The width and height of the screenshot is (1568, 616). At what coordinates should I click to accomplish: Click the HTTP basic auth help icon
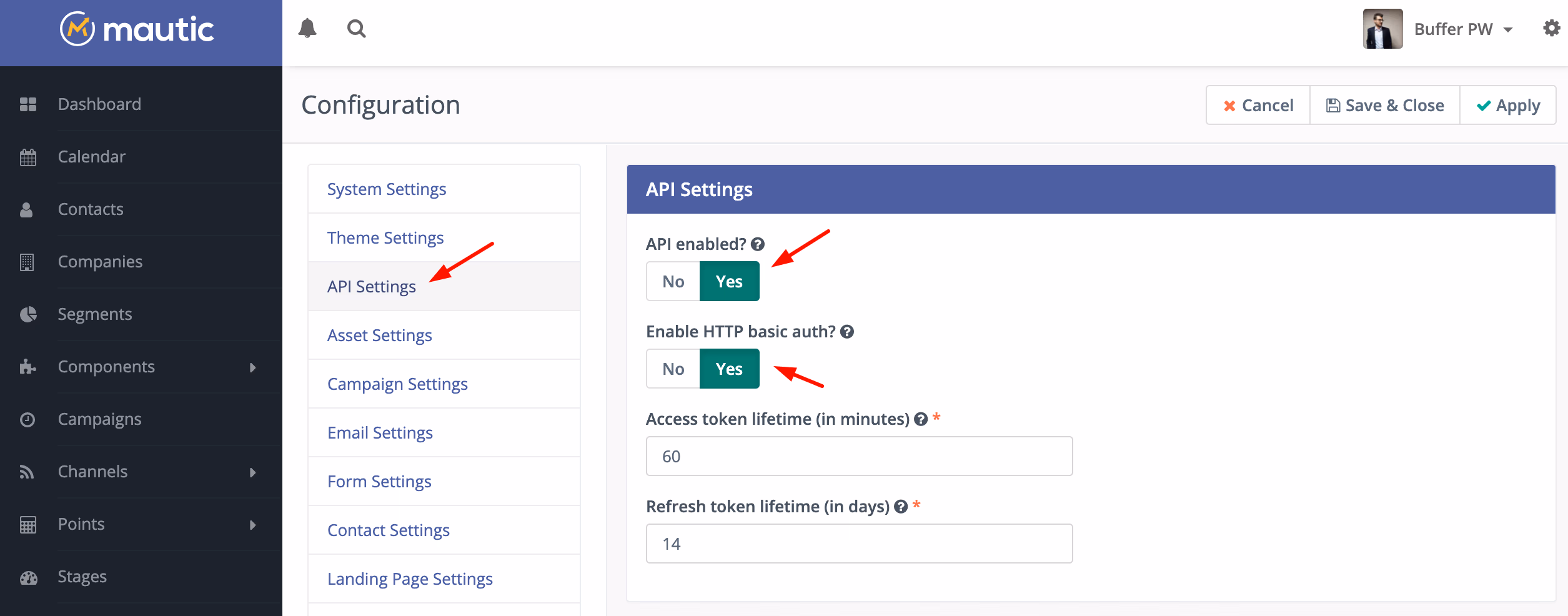pos(847,332)
